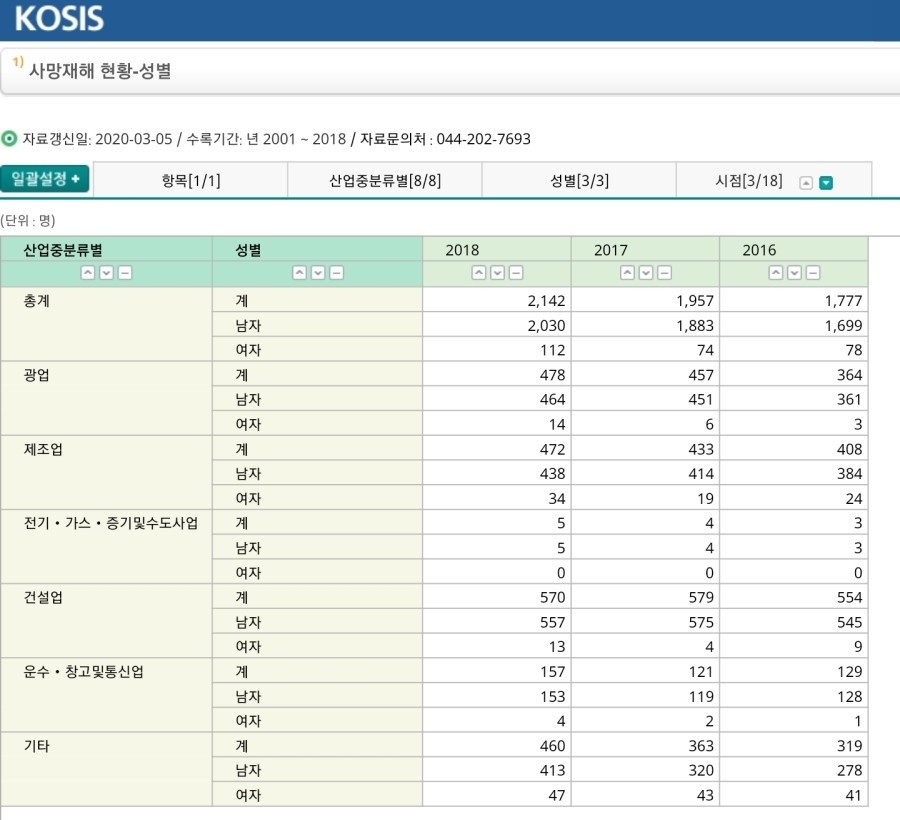Remove the 산업중분류별 column via minus icon

124,272
